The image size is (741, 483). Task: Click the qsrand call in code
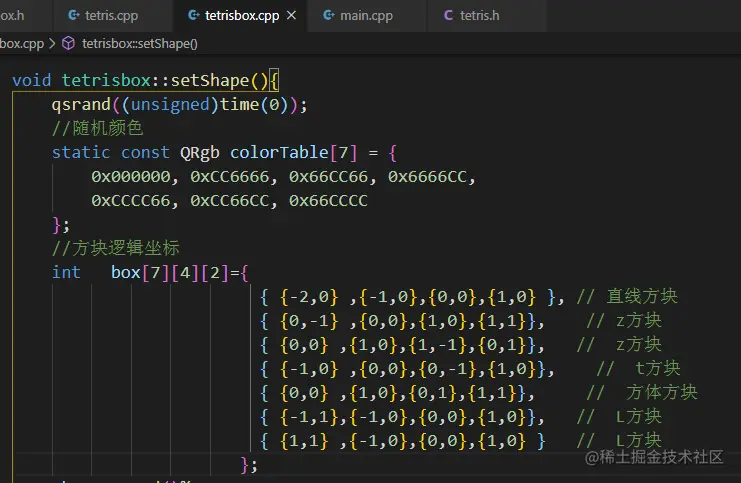81,104
